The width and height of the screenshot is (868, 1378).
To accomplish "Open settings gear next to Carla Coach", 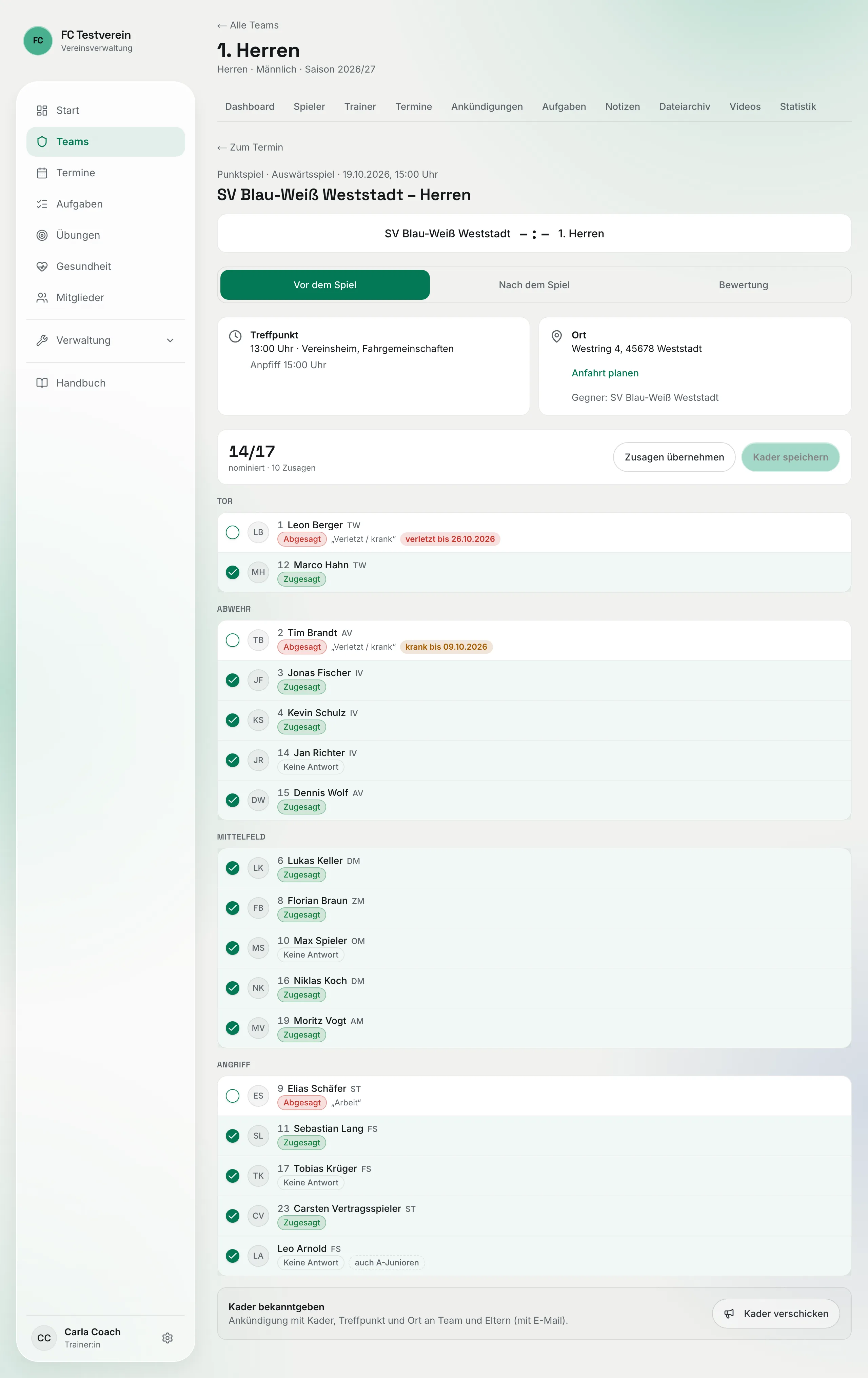I will pos(167,1338).
